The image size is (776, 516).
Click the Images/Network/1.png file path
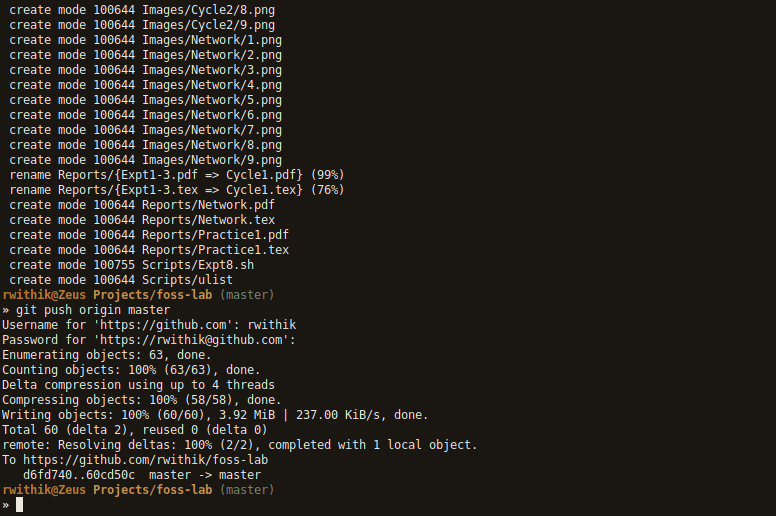point(212,40)
